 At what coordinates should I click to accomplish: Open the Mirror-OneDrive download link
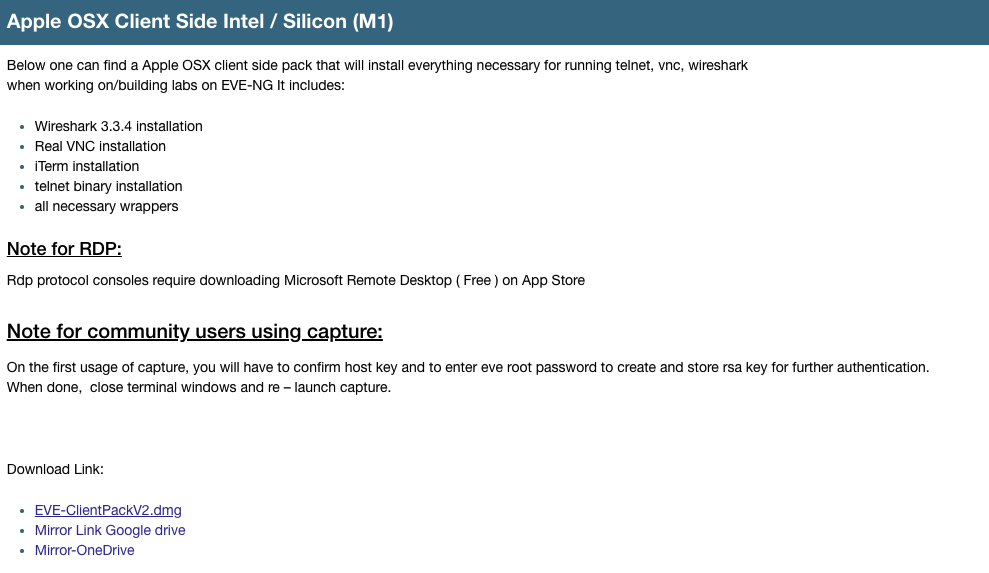tap(85, 550)
